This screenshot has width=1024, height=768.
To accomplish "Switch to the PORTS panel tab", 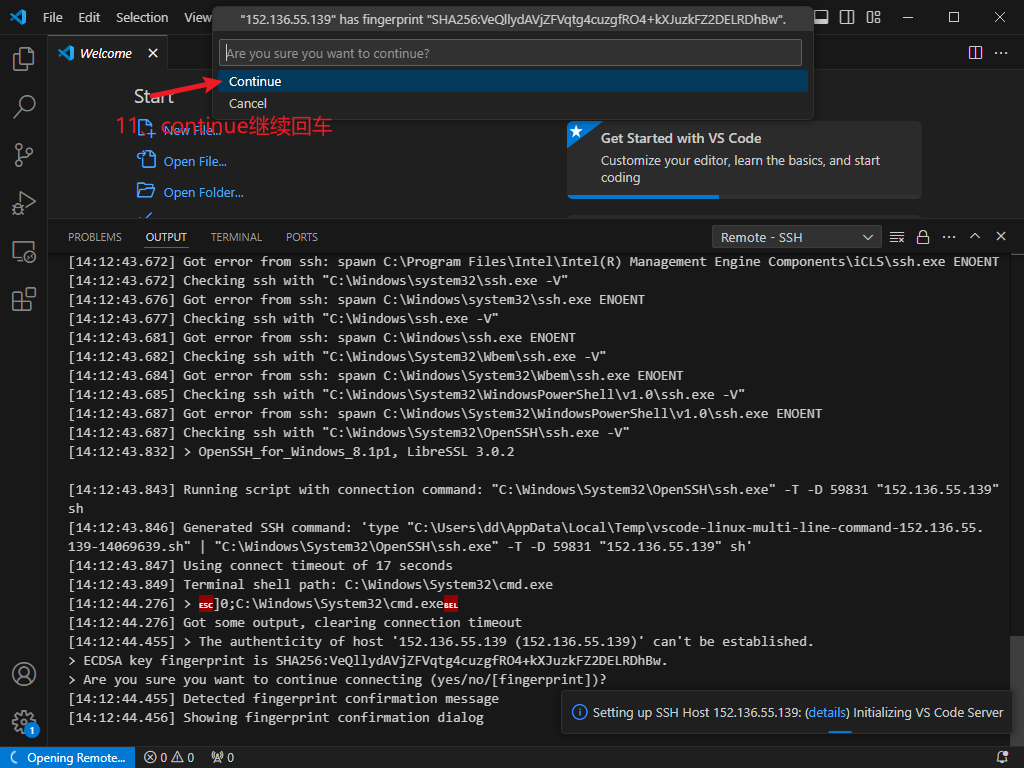I will coord(302,237).
